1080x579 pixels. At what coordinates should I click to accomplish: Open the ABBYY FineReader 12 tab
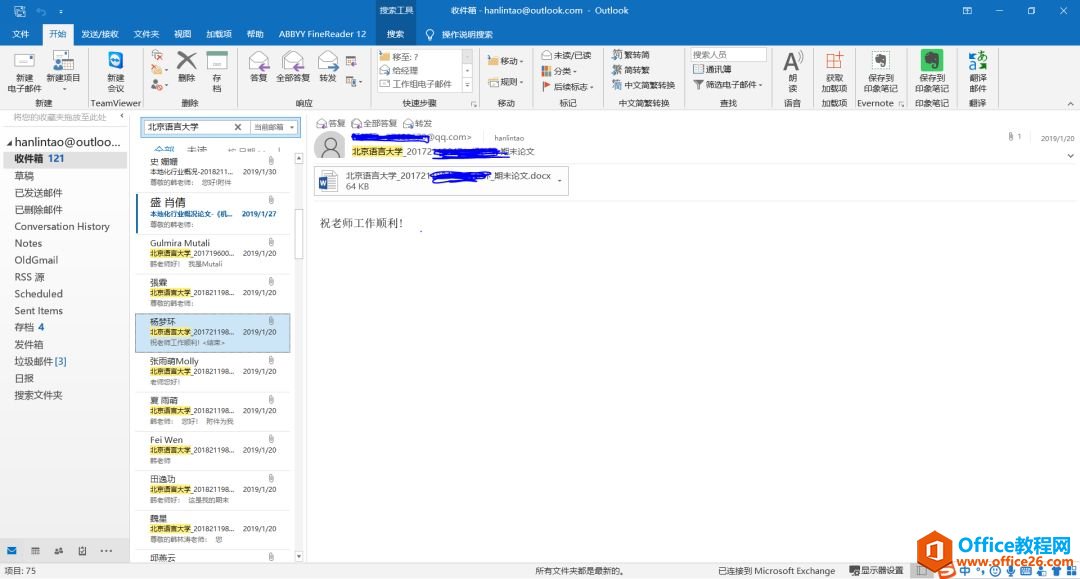(x=322, y=33)
